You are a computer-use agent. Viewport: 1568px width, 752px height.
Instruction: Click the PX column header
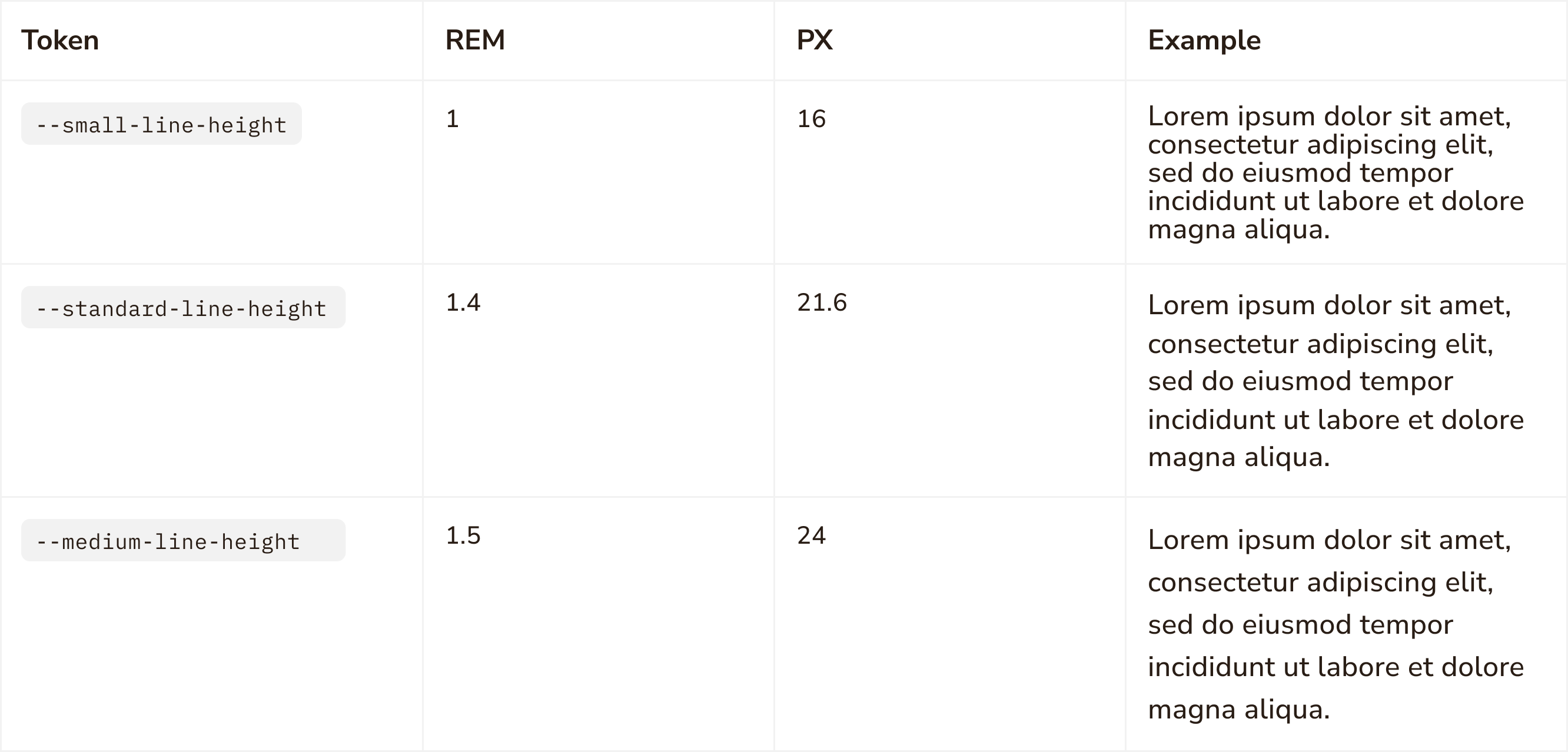(x=815, y=41)
